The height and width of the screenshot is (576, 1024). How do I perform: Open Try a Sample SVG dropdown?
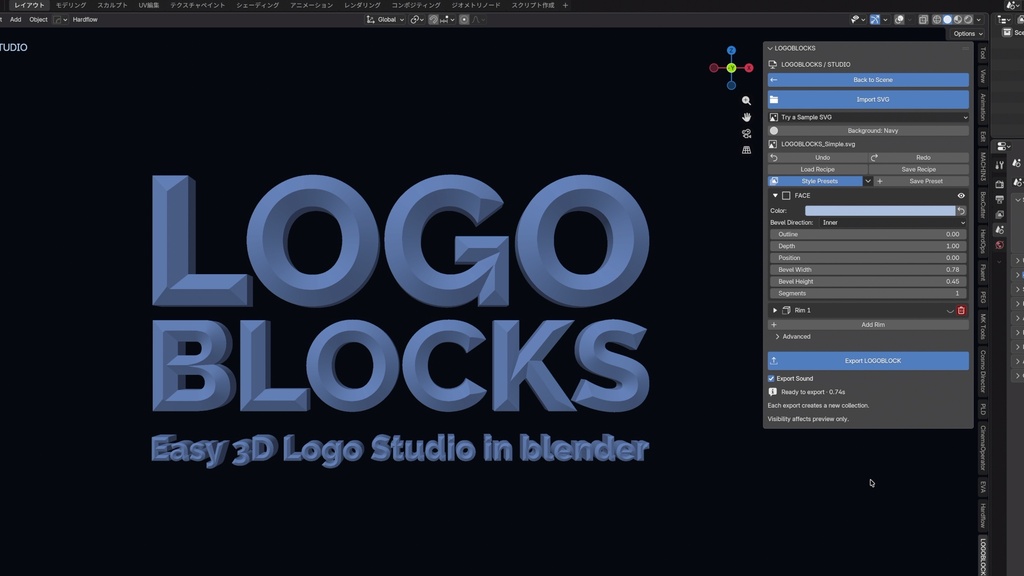(x=868, y=117)
